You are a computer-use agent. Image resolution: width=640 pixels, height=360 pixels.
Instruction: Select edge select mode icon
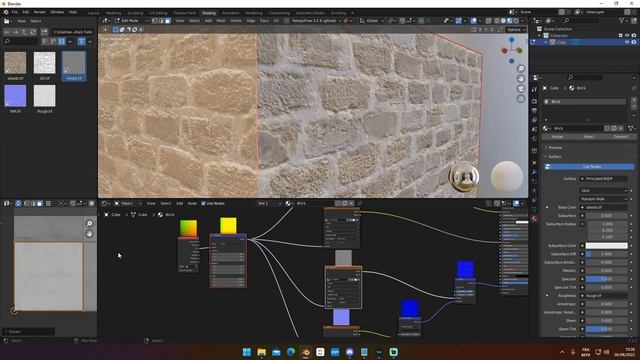161,21
